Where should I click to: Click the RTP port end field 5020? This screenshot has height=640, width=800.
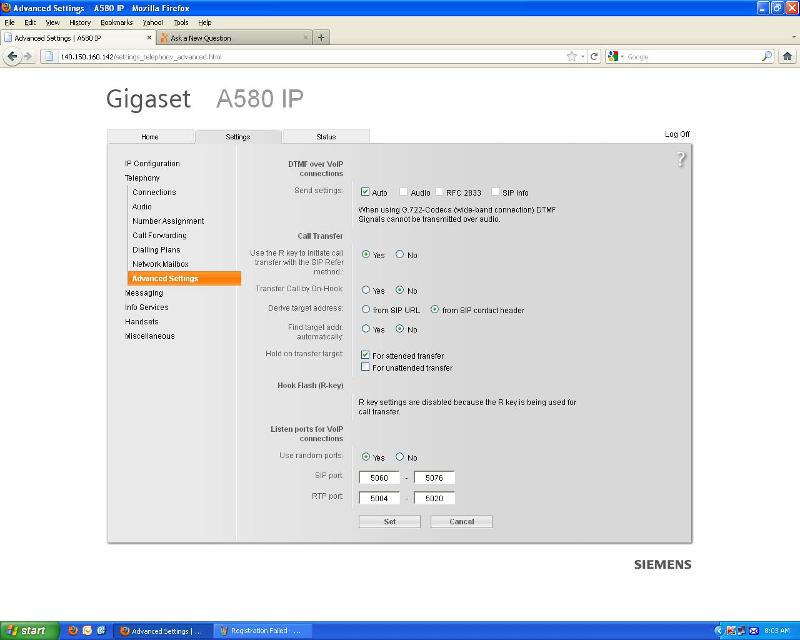pos(434,498)
